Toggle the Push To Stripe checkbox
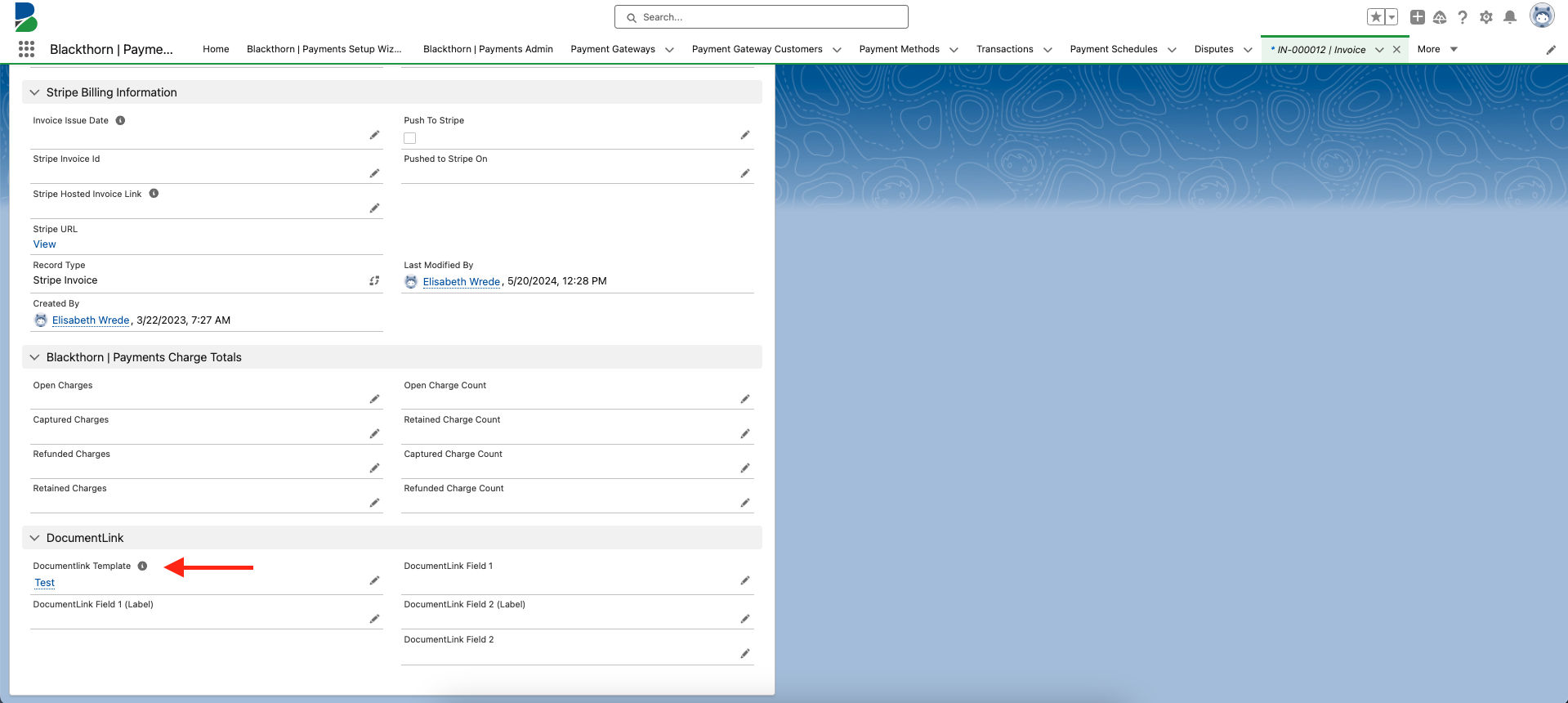The image size is (1568, 703). 410,138
